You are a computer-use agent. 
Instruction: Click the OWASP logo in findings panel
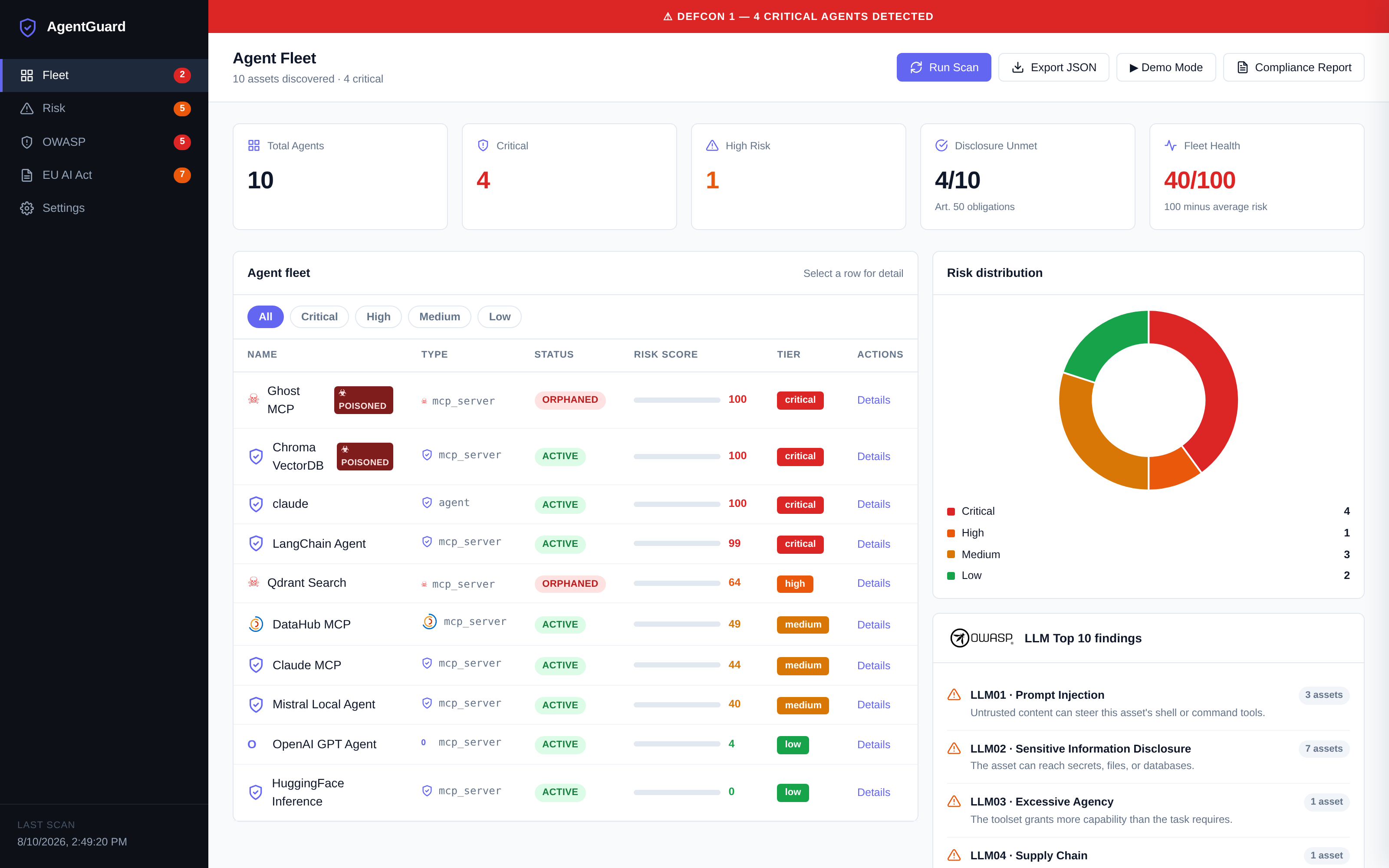coord(981,638)
